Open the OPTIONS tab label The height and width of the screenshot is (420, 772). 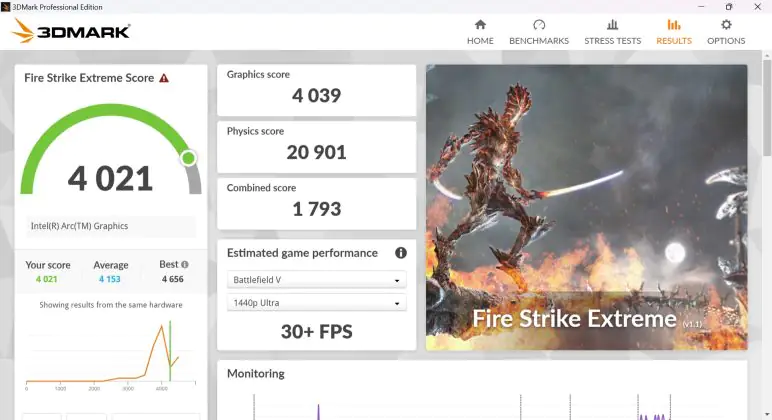pos(726,41)
